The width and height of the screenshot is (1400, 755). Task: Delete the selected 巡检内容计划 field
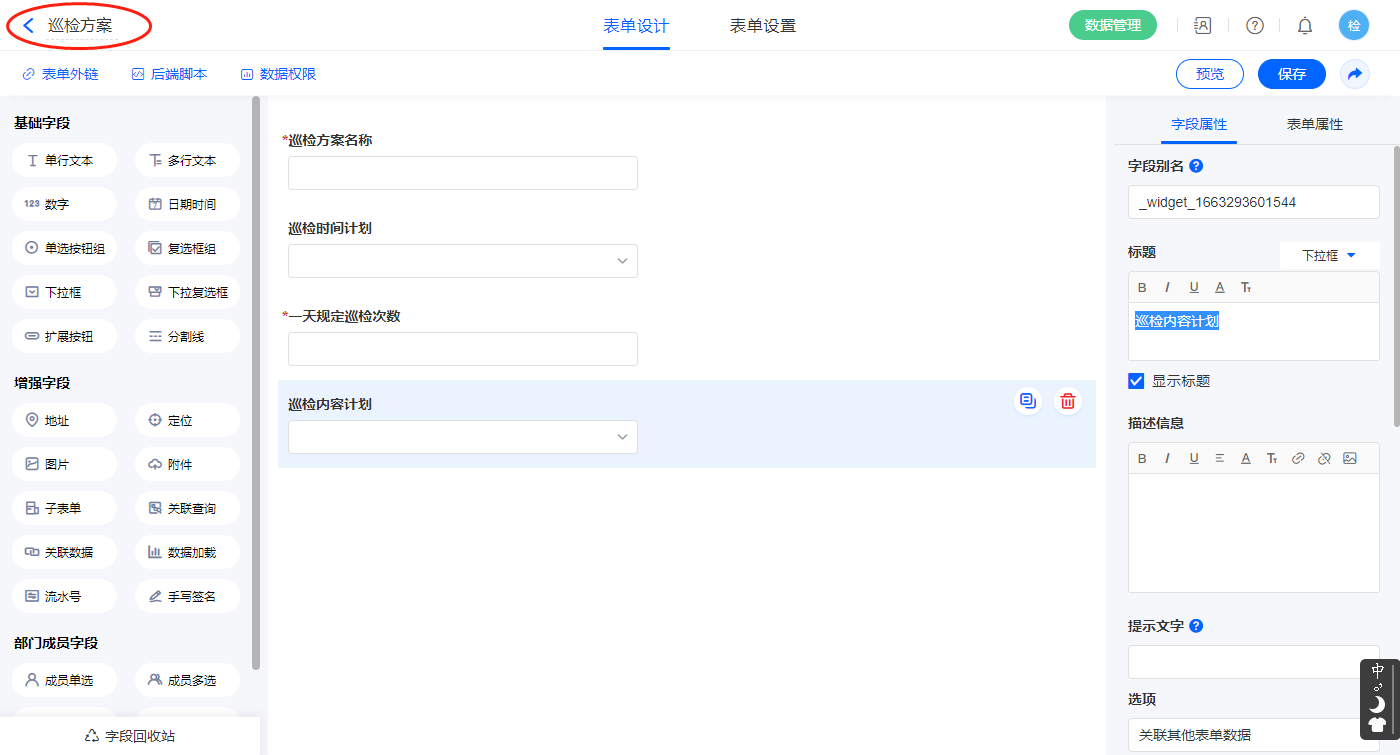pyautogui.click(x=1068, y=402)
